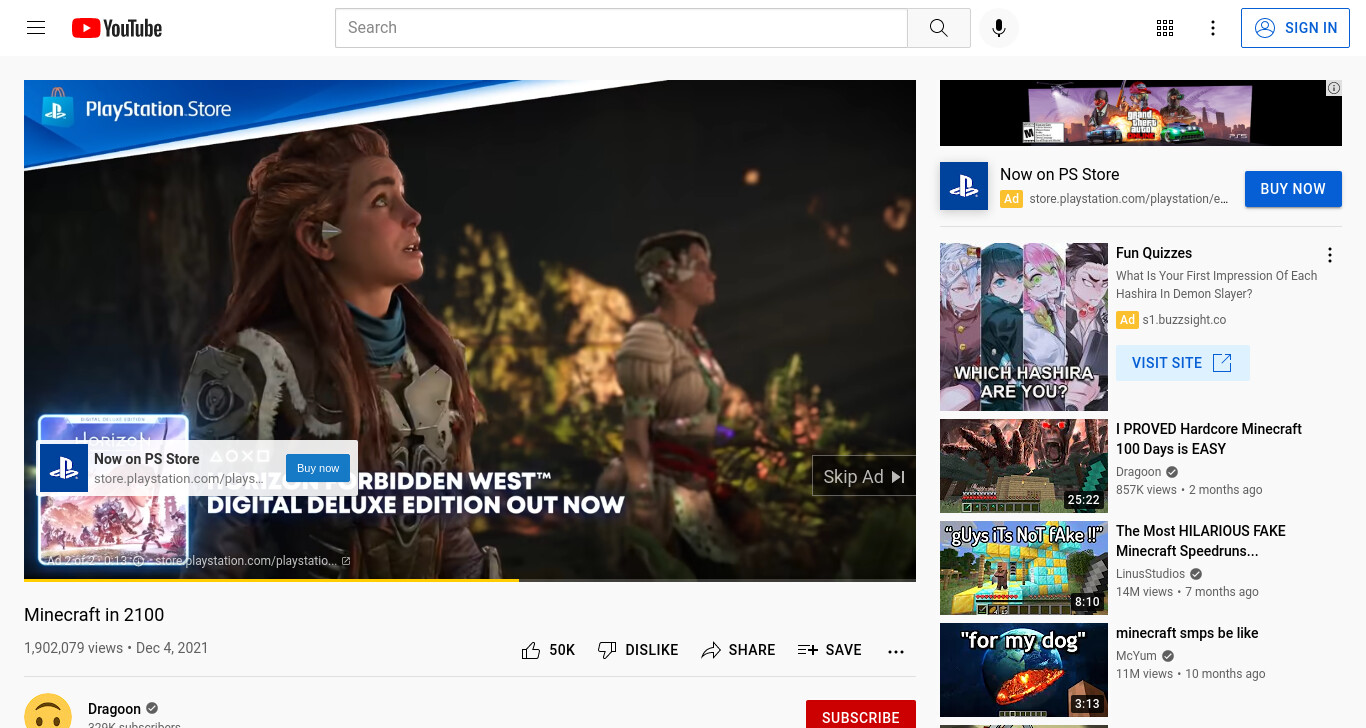Click the PlayStation logo in the video overlay card
1366x728 pixels.
tap(64, 468)
